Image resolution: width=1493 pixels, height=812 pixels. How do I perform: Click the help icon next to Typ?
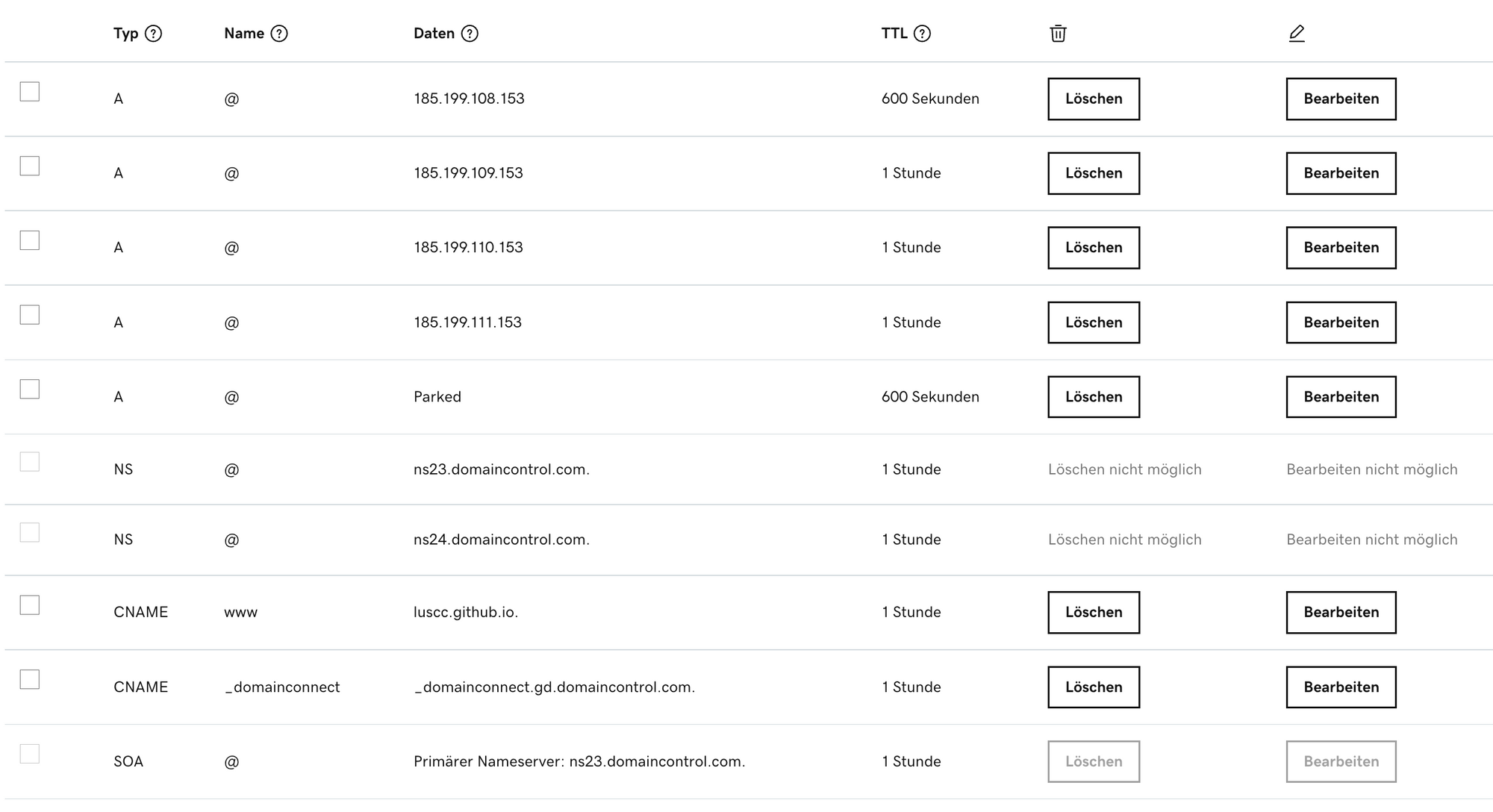coord(153,34)
